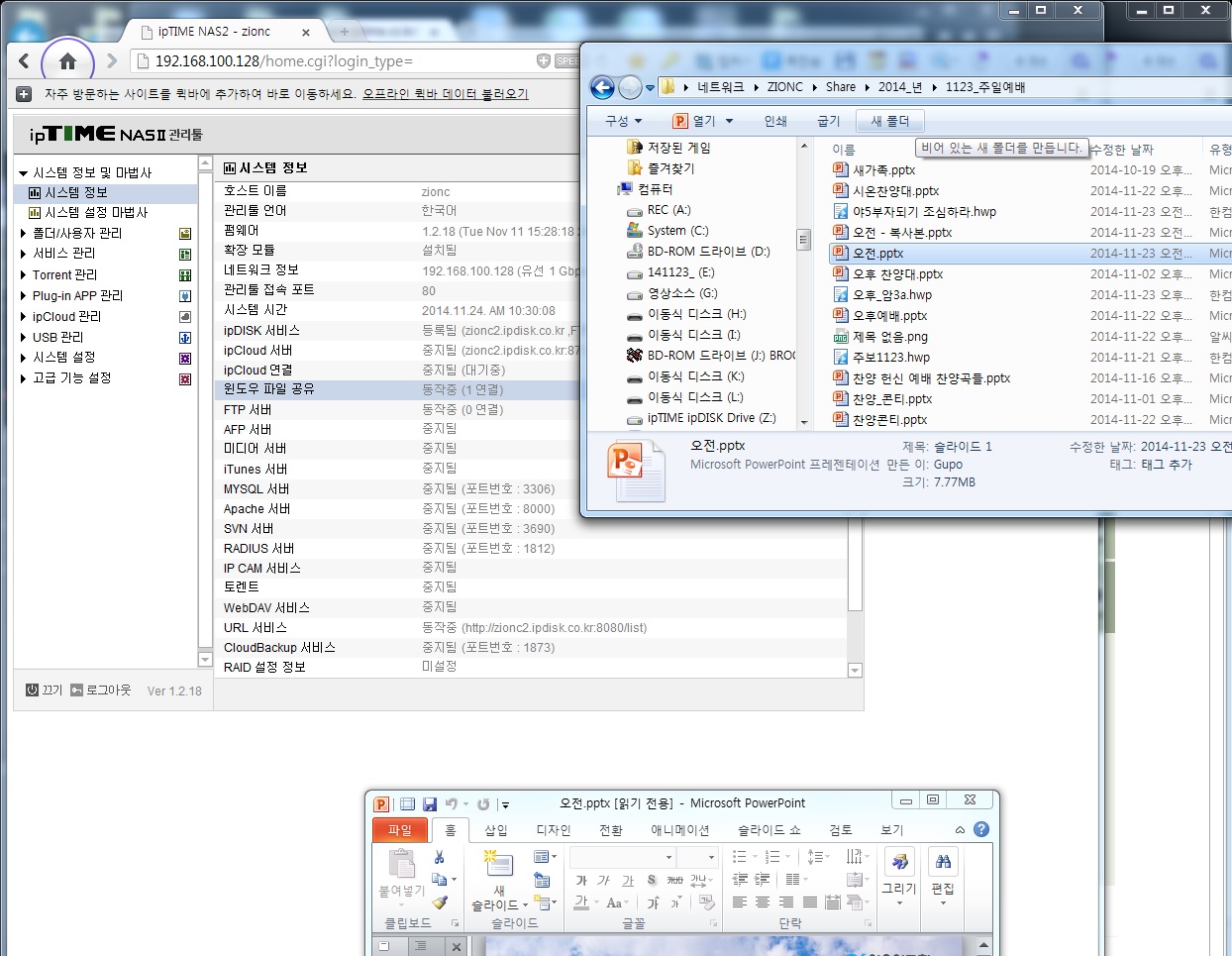1232x956 pixels.
Task: Center-align text in PowerPoint paragraph group
Action: (763, 903)
